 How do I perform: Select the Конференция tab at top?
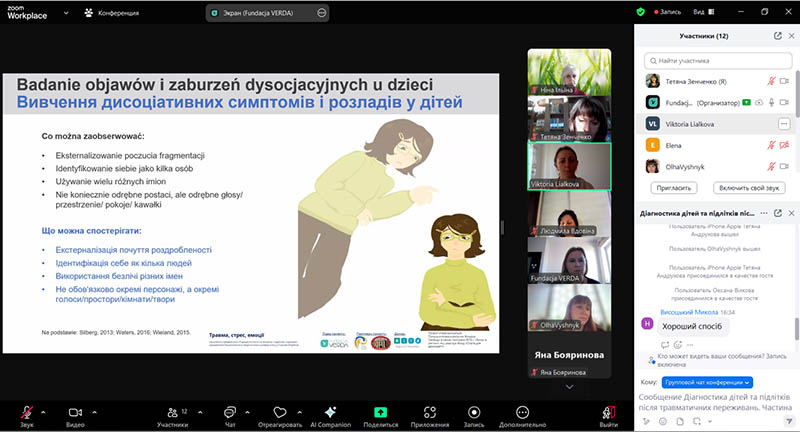coord(112,13)
